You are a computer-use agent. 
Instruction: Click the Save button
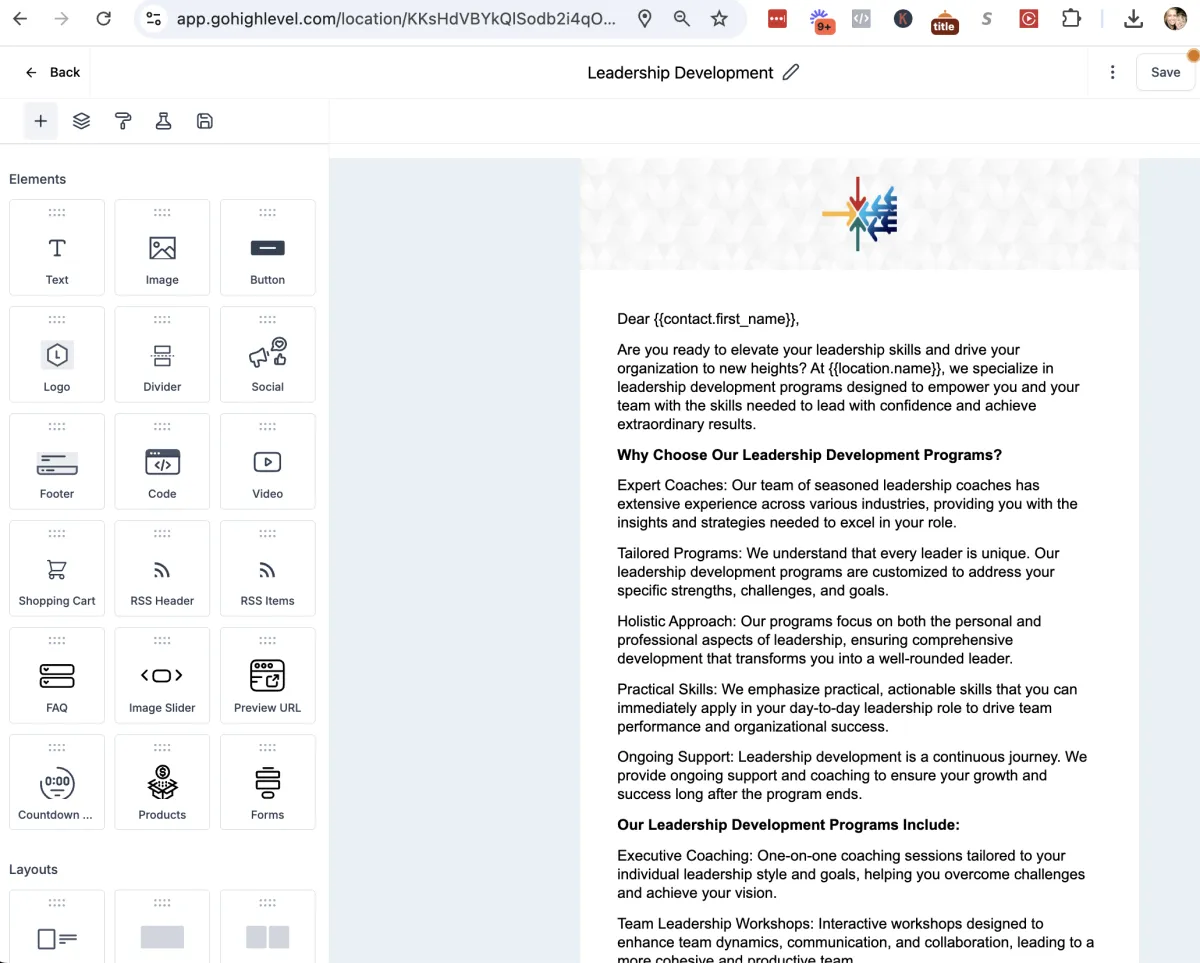click(1165, 72)
